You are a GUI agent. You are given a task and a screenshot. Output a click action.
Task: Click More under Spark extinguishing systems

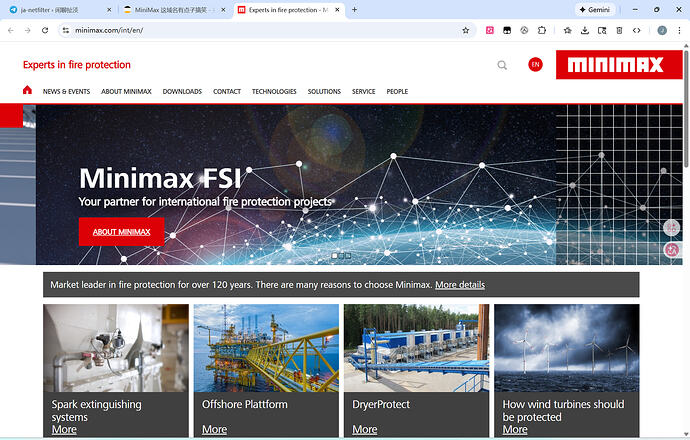click(64, 429)
